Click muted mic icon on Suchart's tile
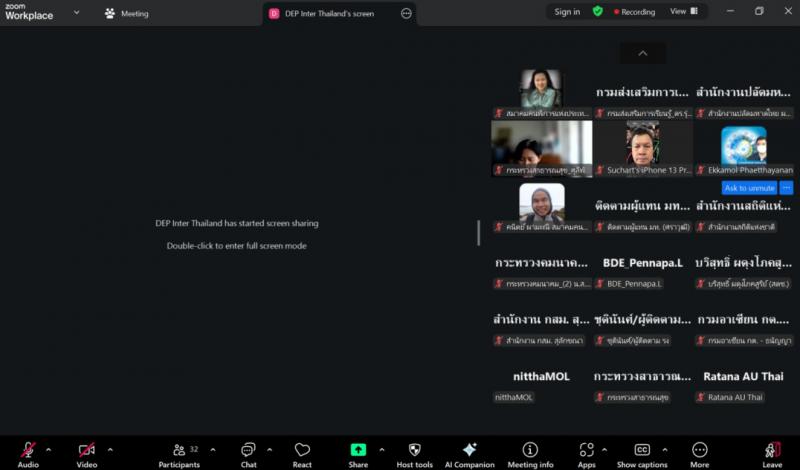The height and width of the screenshot is (470, 800). click(600, 170)
